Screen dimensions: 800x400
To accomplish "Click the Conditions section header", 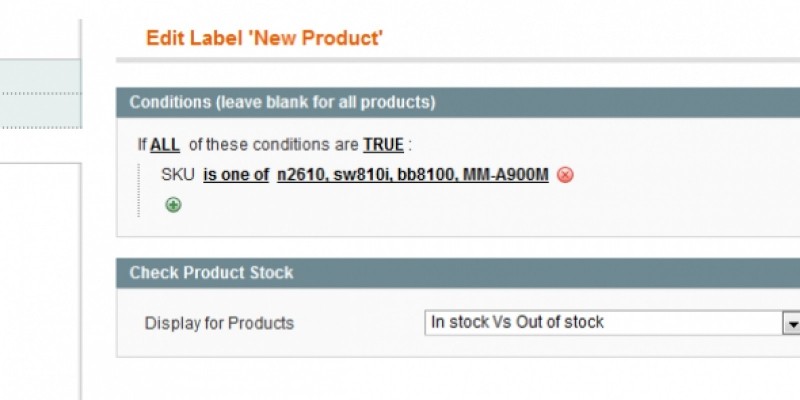I will click(x=282, y=102).
